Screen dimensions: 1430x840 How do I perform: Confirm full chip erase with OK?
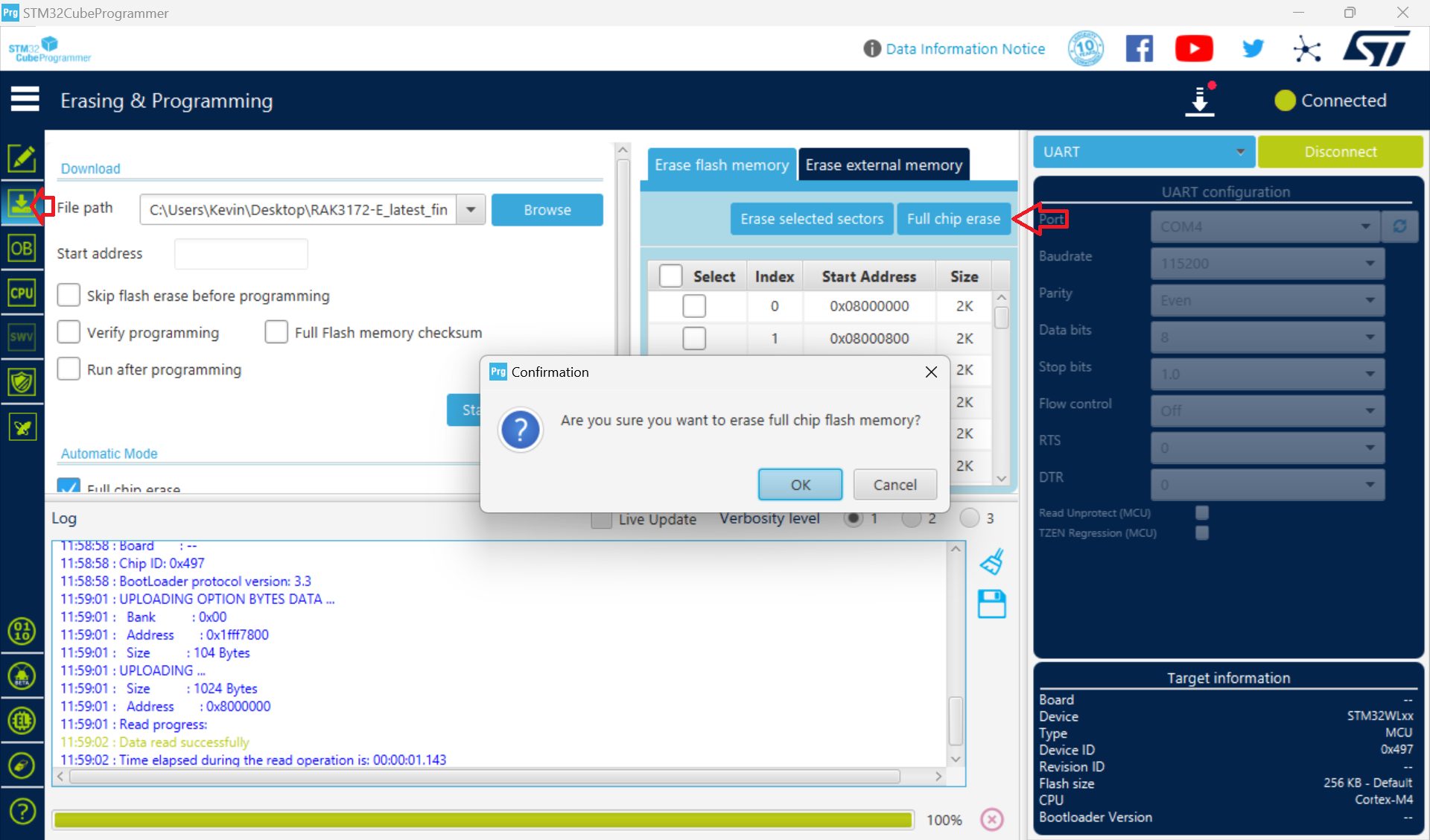coord(800,485)
